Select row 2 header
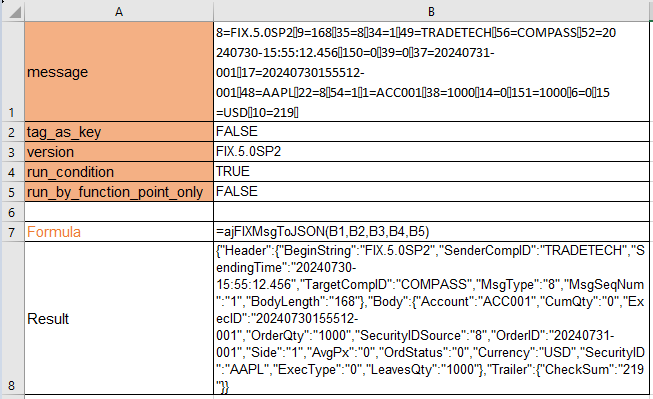Viewport: 653px width, 399px height. tap(12, 132)
